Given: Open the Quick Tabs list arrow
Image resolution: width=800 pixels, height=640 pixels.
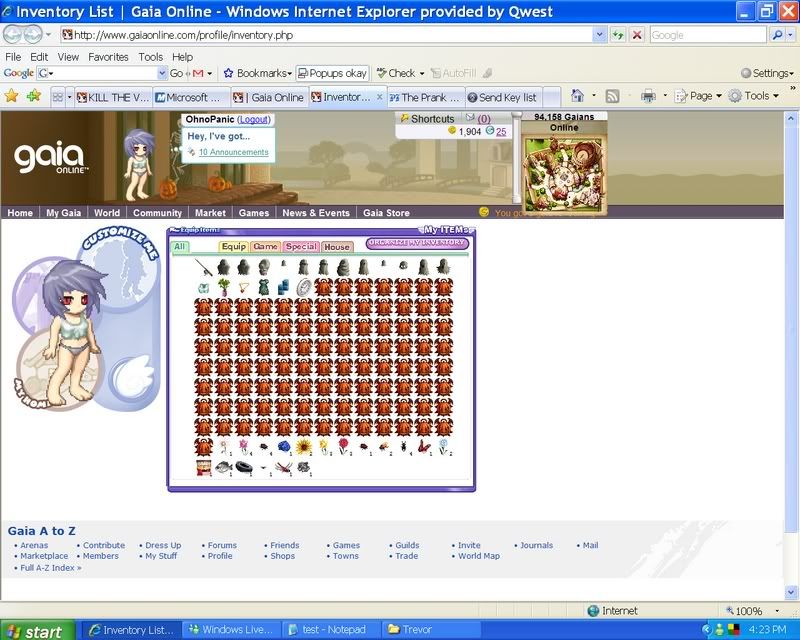Looking at the screenshot, I should [x=70, y=97].
